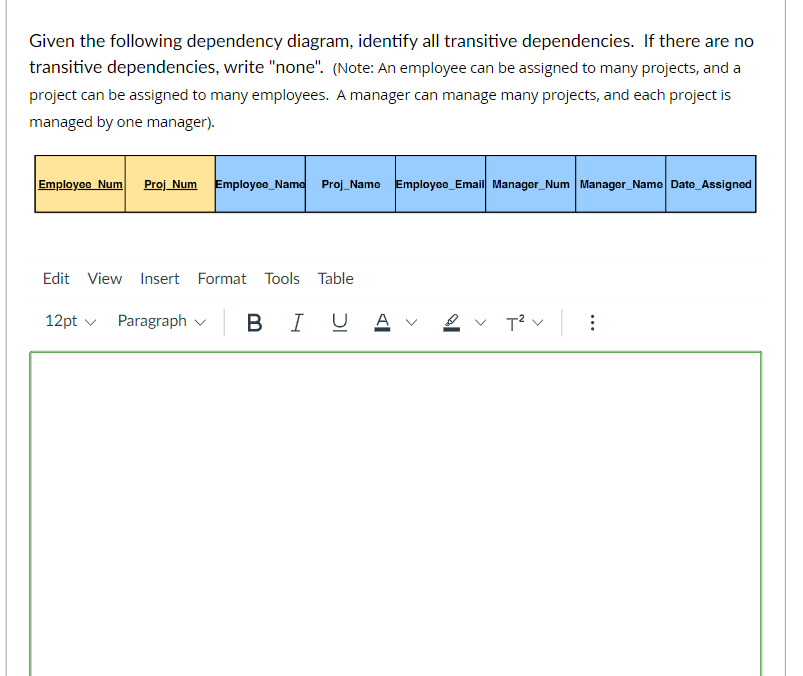Open the View menu

point(104,279)
